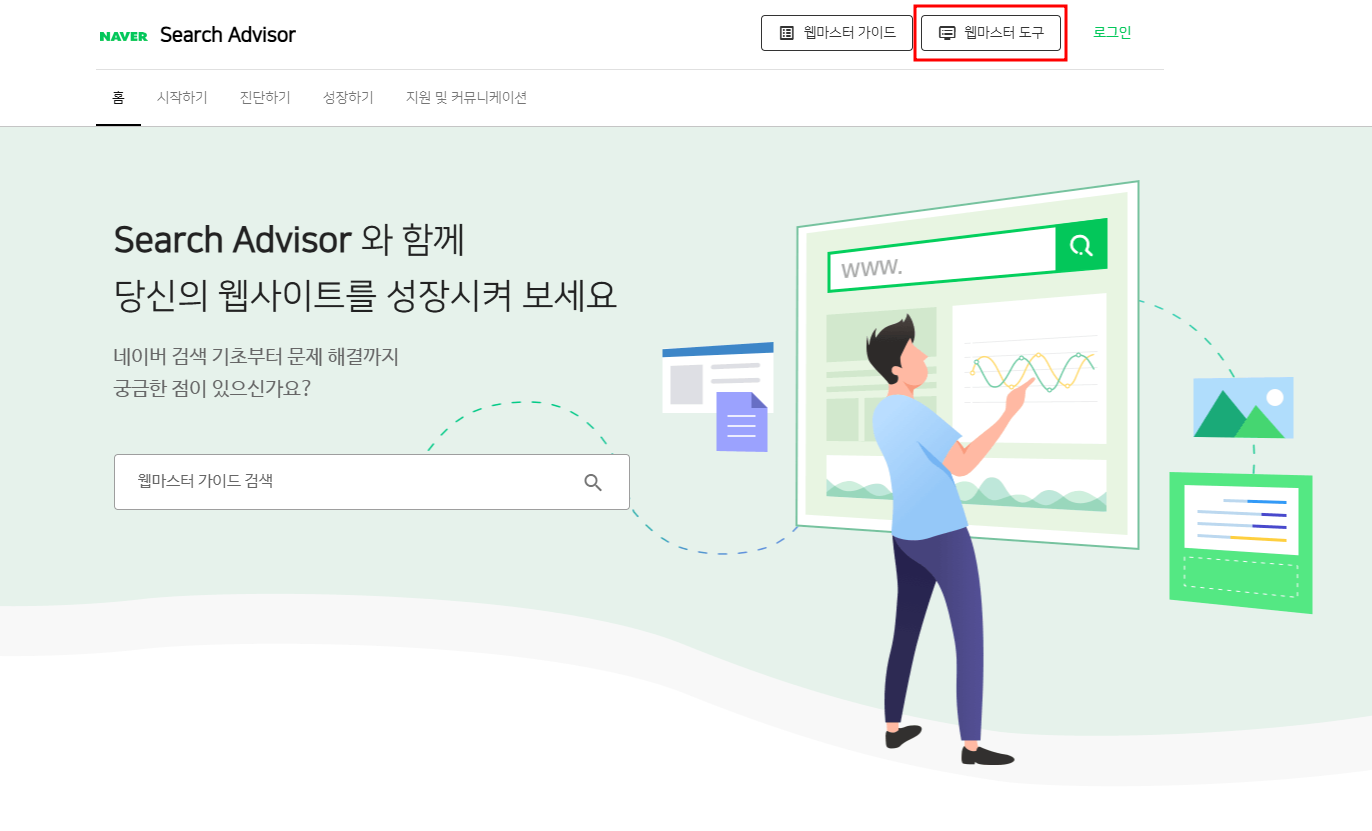Open the 성장하기 menu
The image size is (1372, 831).
[x=348, y=98]
